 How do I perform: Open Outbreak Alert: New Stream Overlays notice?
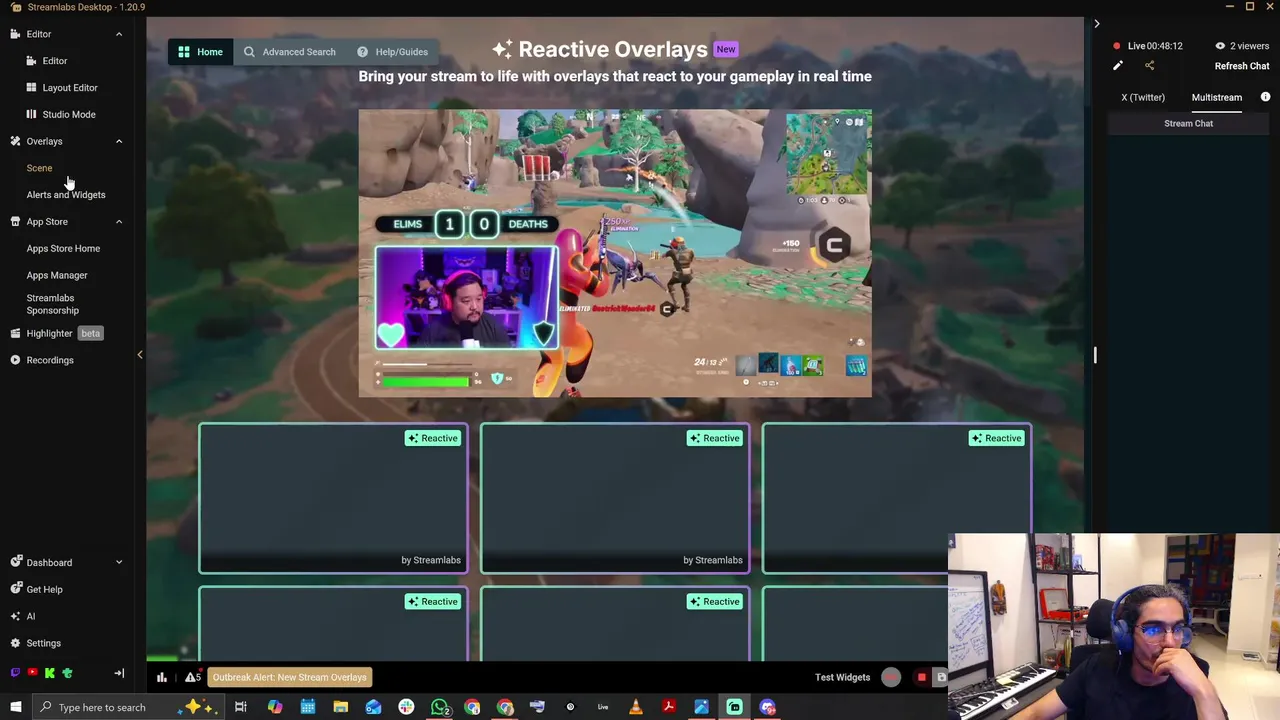tap(290, 677)
